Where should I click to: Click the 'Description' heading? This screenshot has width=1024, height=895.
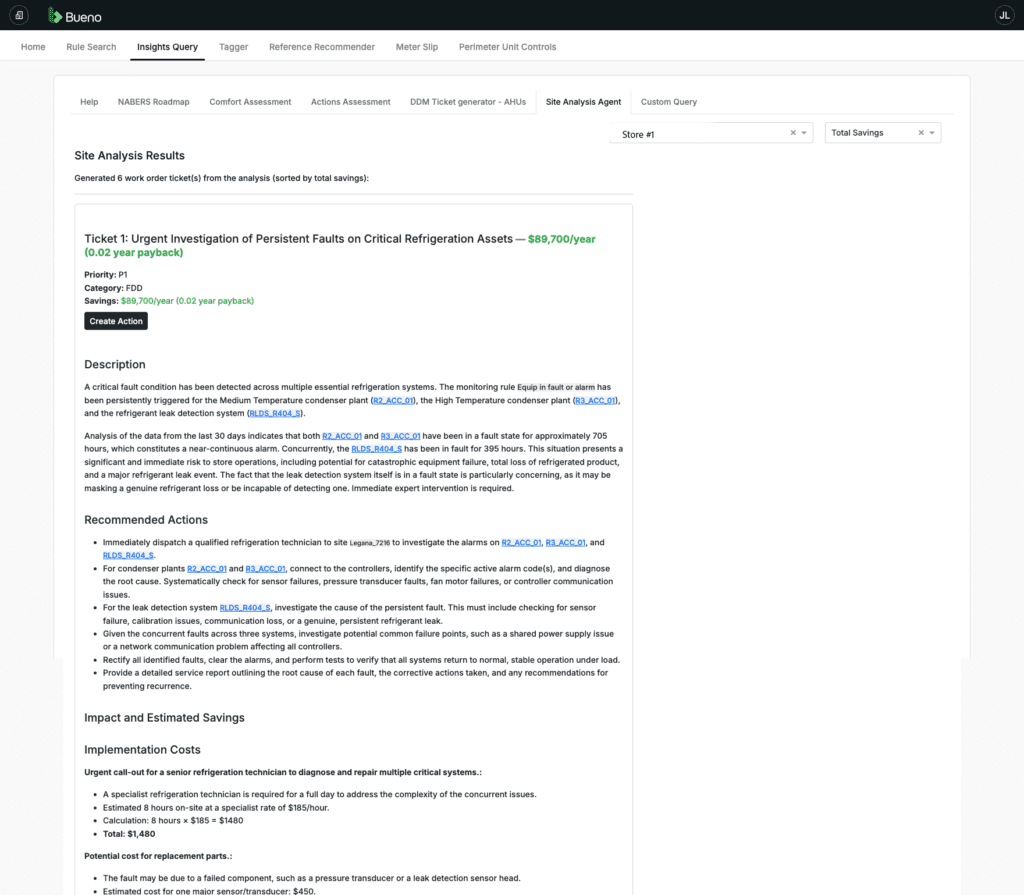click(115, 365)
